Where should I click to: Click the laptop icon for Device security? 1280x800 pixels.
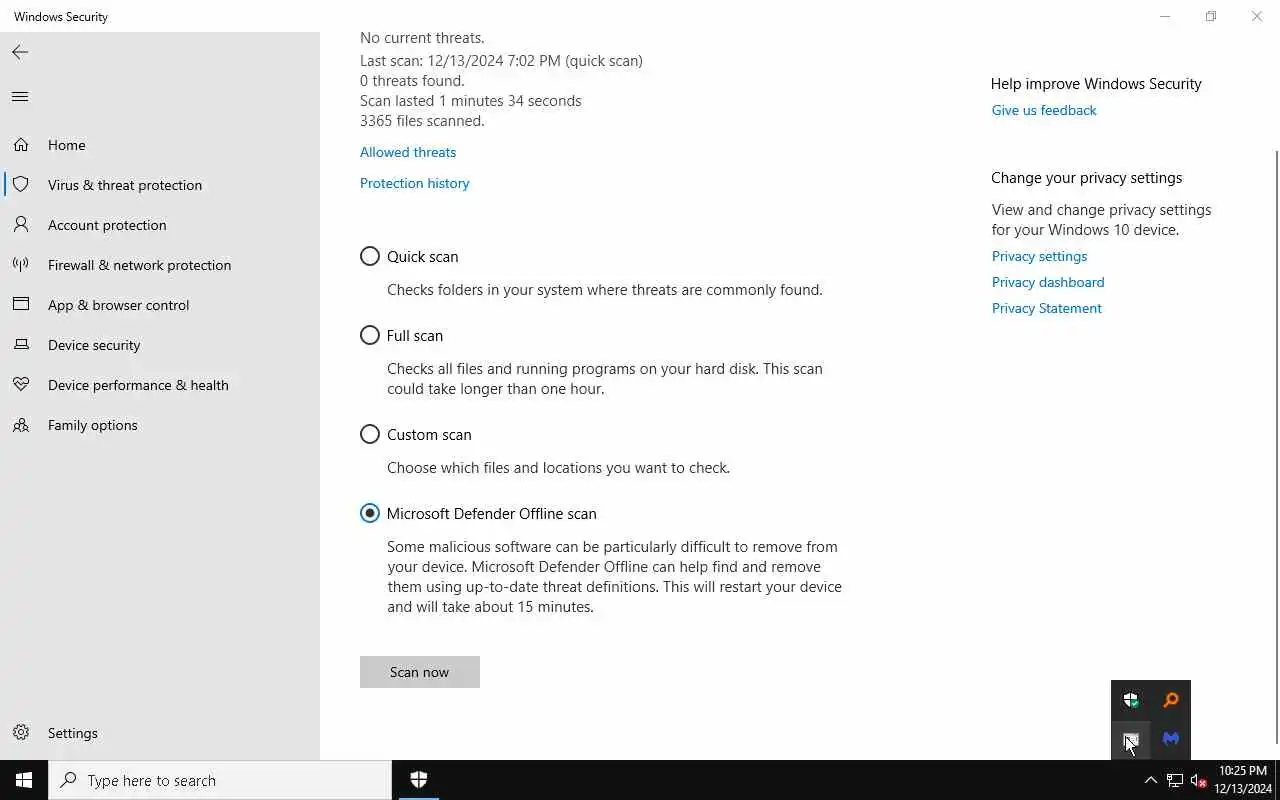tap(20, 345)
